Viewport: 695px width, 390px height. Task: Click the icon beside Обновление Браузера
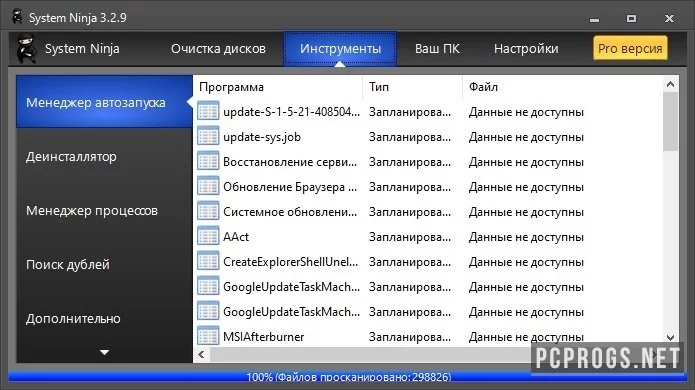(208, 186)
